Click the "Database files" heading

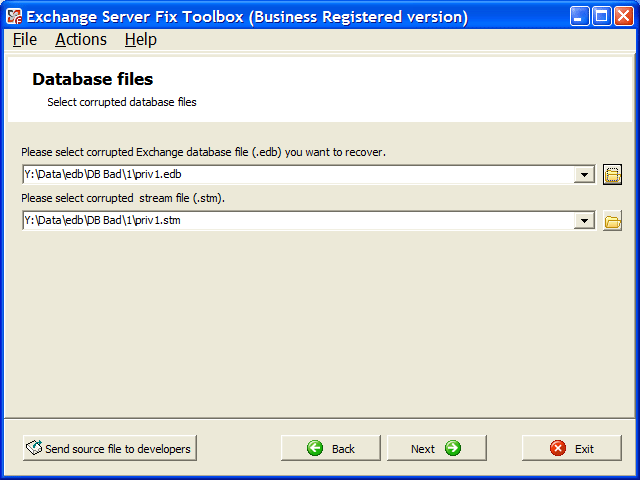[92, 79]
